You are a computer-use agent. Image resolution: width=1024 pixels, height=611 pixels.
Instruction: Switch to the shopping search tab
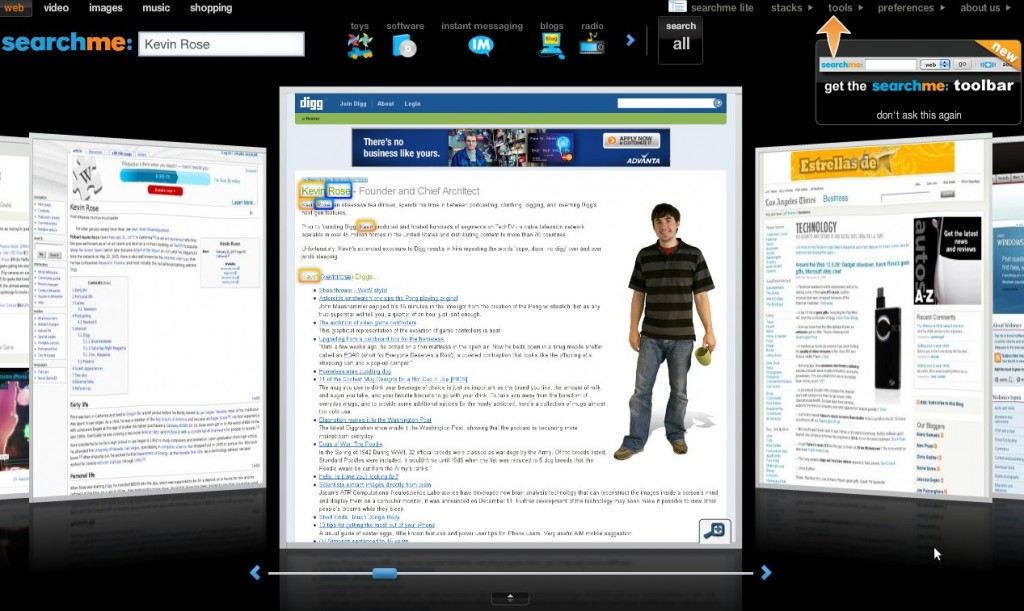tap(211, 8)
